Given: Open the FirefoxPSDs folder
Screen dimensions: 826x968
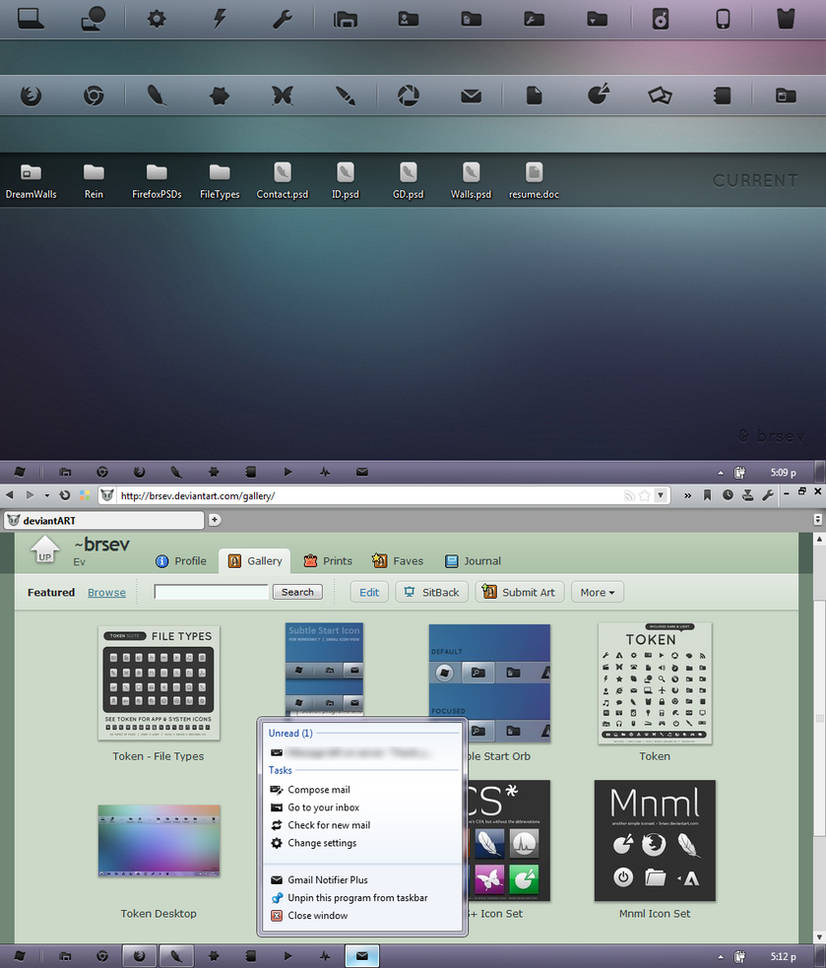Looking at the screenshot, I should [x=157, y=182].
